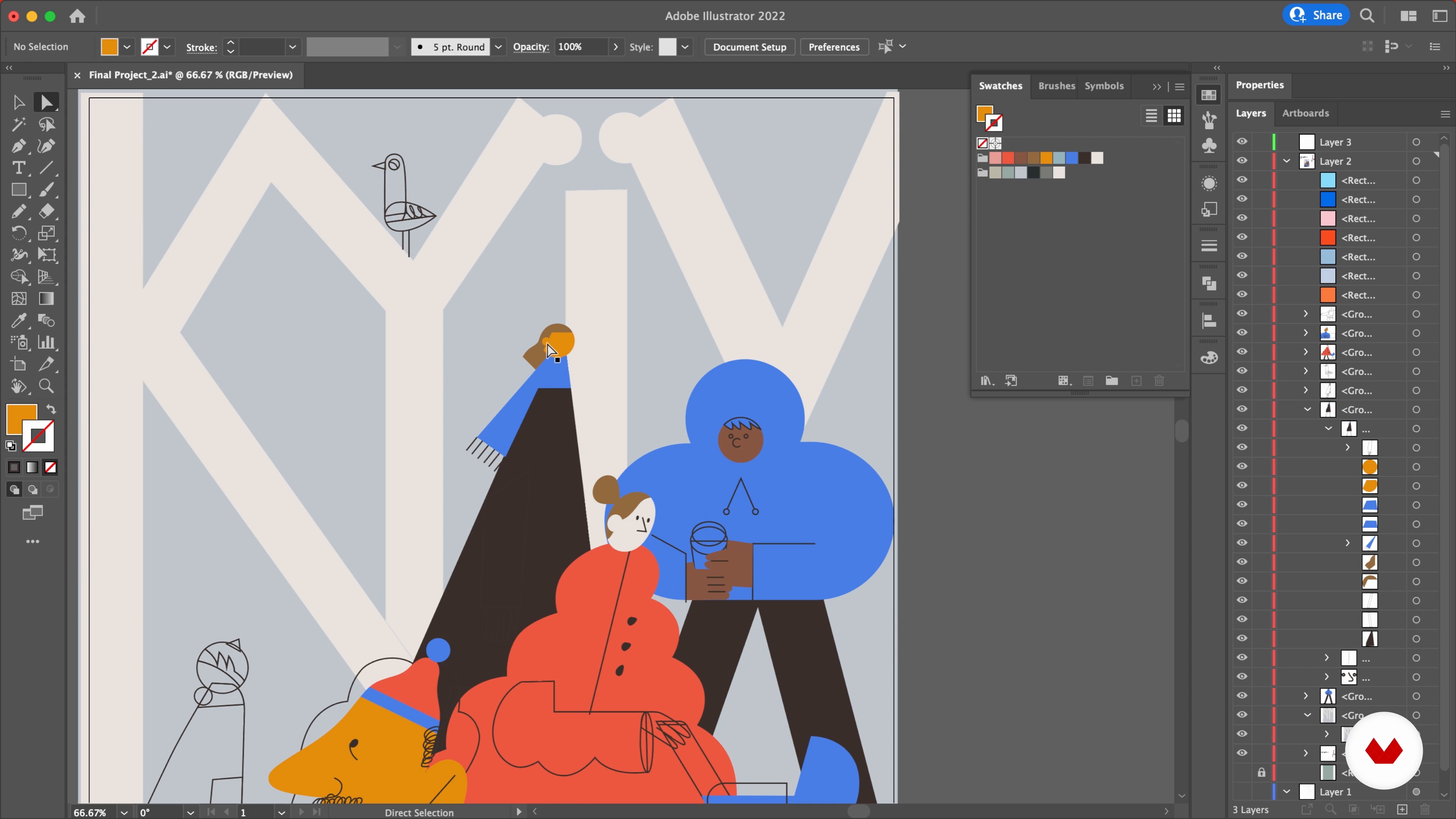Select the Artboard tool

[x=19, y=364]
